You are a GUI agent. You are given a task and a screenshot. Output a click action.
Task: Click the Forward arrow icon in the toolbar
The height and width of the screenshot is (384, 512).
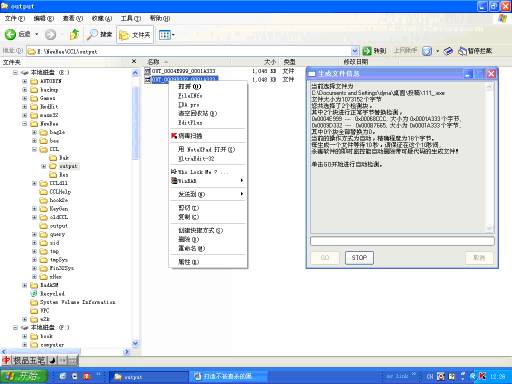pos(50,34)
